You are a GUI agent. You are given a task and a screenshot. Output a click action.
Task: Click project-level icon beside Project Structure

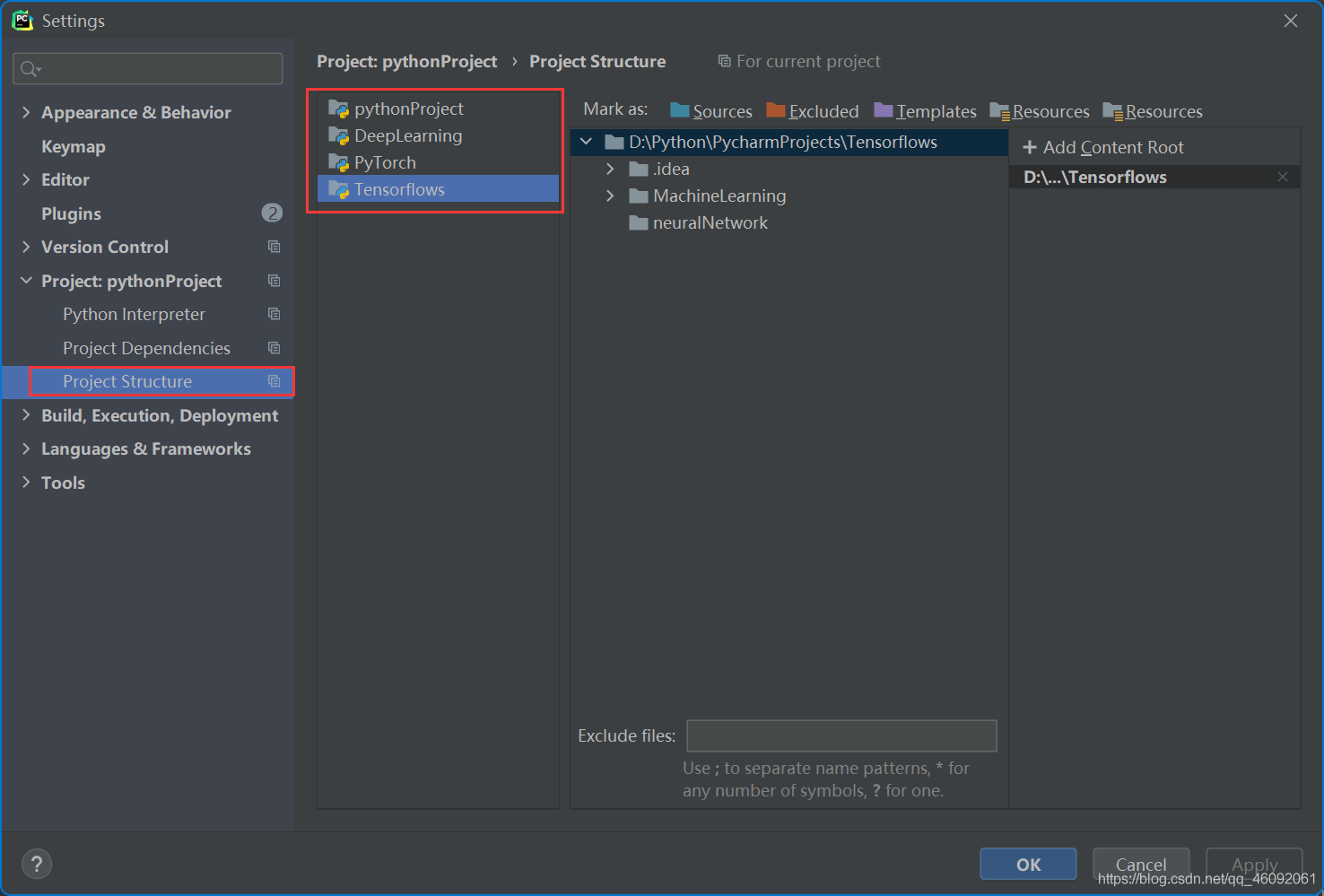pyautogui.click(x=274, y=381)
